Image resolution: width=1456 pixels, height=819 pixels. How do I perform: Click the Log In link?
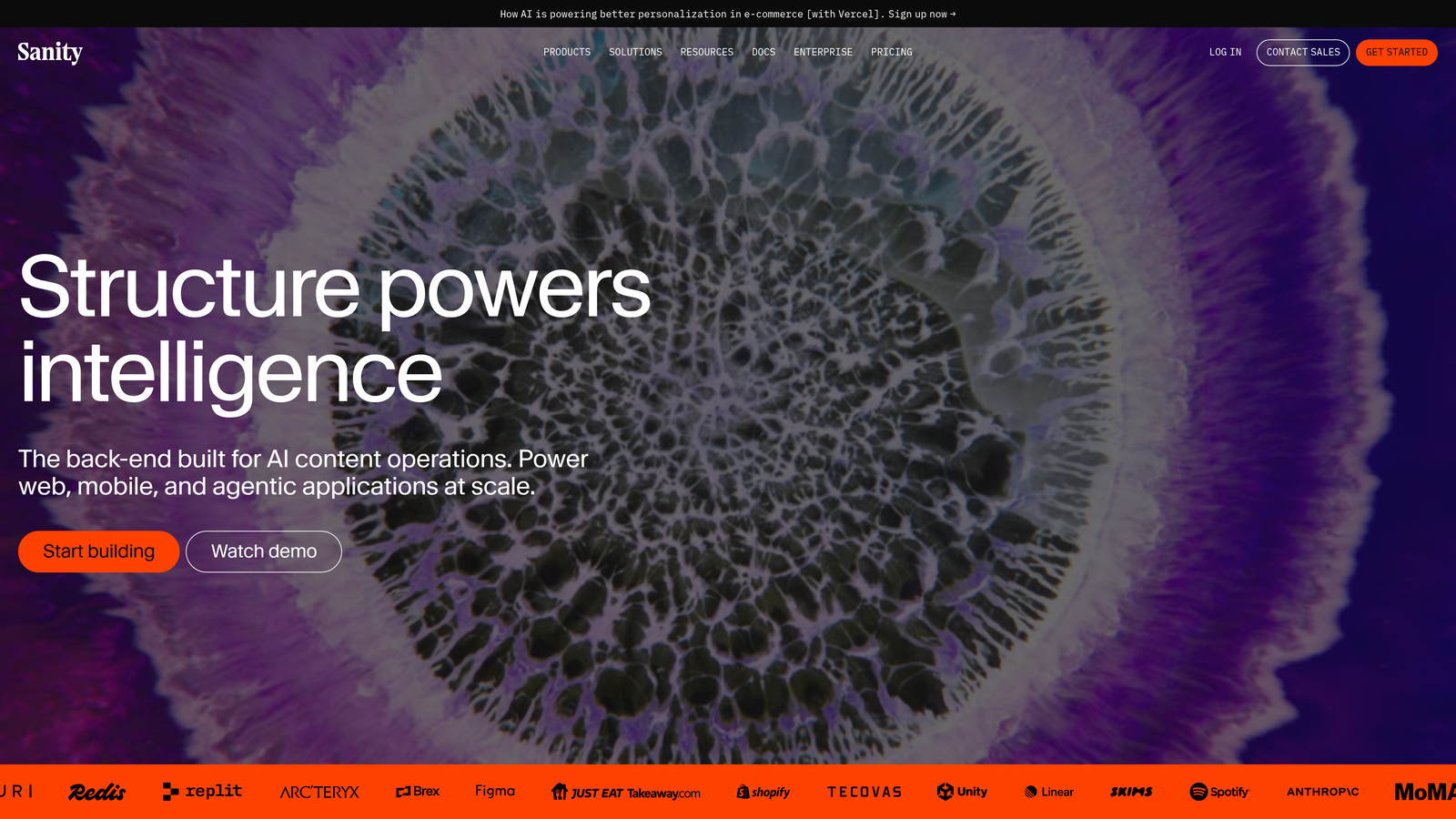pyautogui.click(x=1225, y=52)
